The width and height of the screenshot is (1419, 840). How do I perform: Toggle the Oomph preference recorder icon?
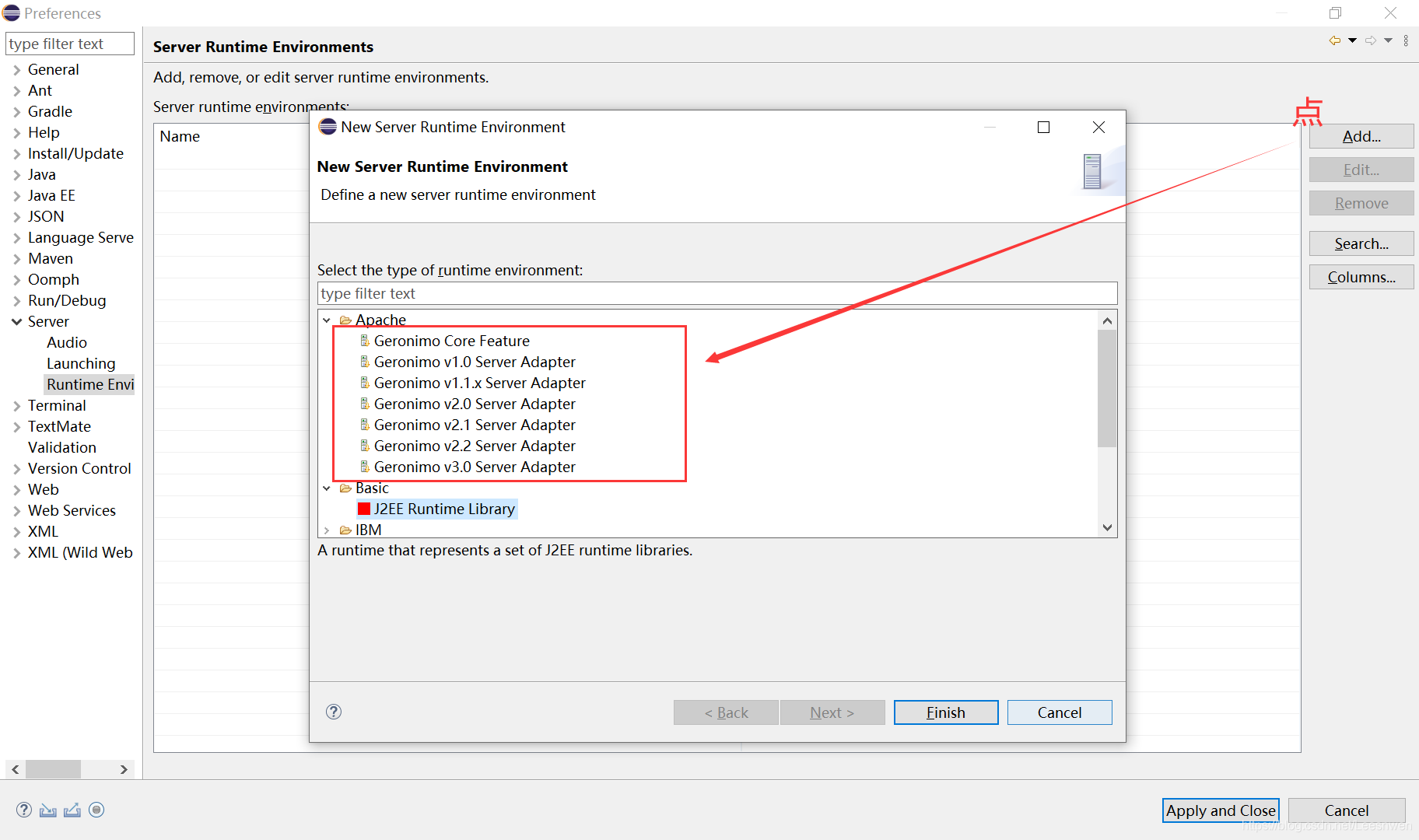click(x=96, y=810)
